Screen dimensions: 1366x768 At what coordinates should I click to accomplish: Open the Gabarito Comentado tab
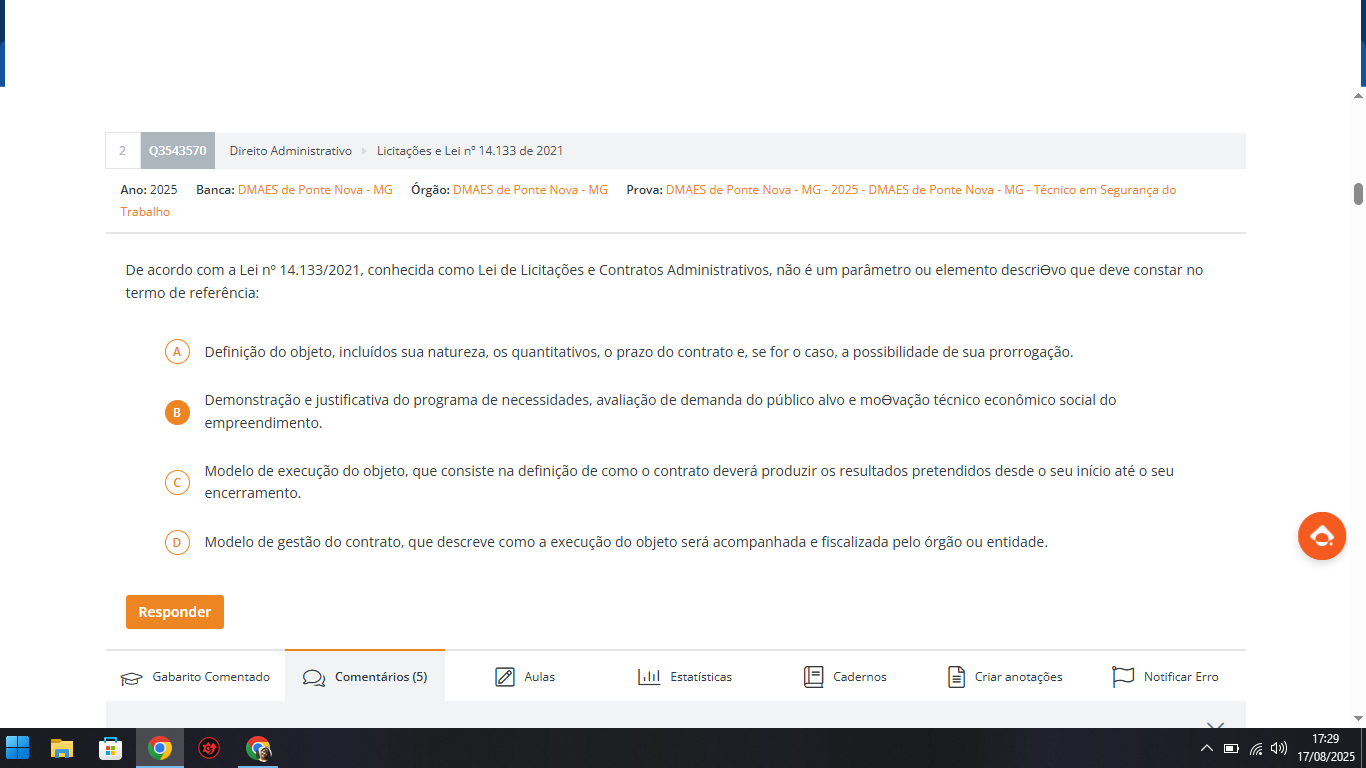coord(196,677)
